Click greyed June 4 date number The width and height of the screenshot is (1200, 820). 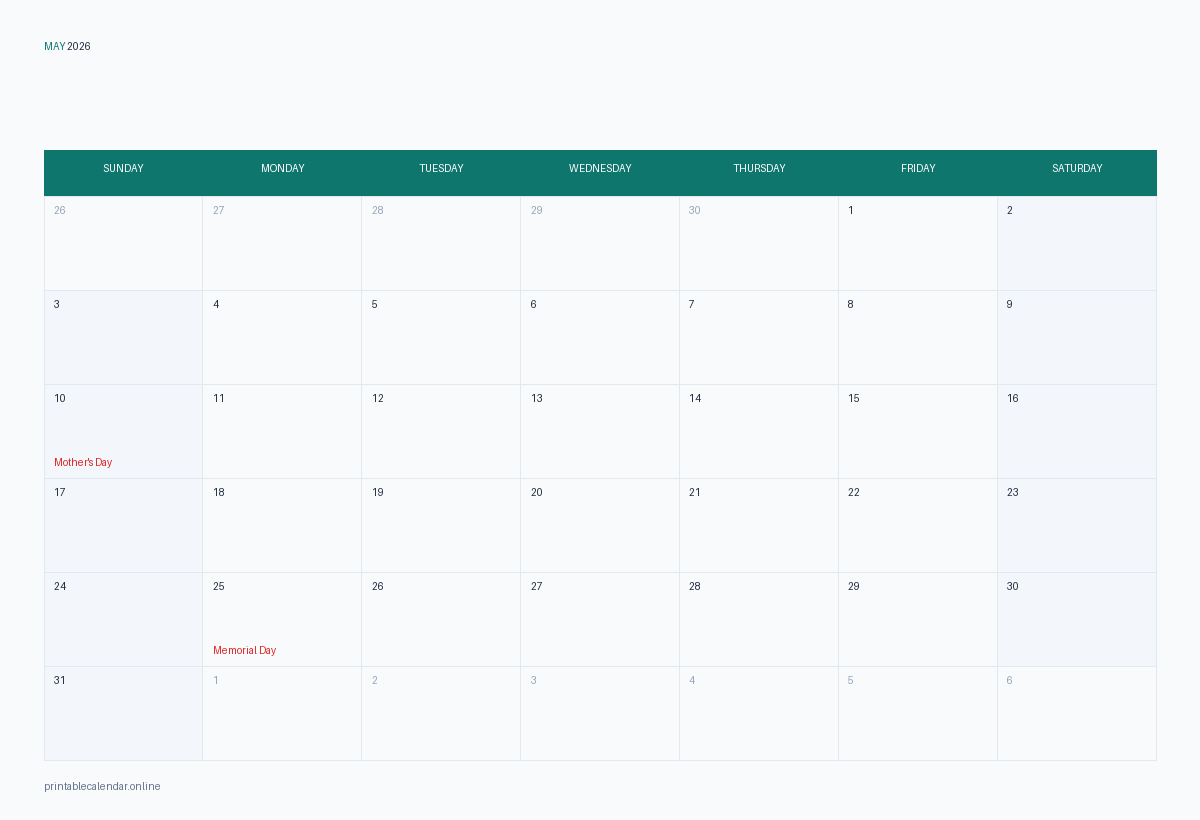pos(692,681)
